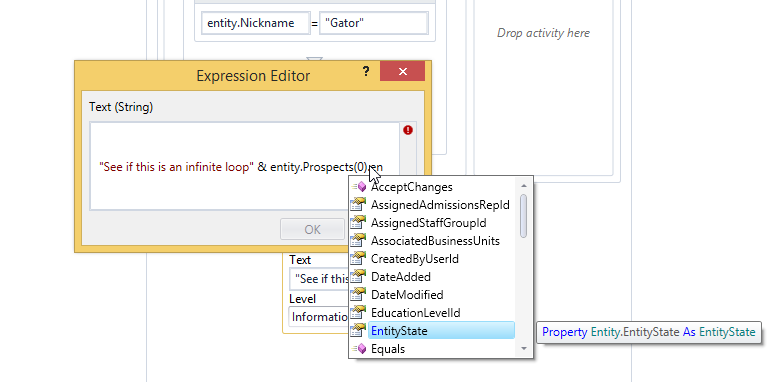
Task: Click the EducationLevelId property icon
Action: click(x=359, y=313)
